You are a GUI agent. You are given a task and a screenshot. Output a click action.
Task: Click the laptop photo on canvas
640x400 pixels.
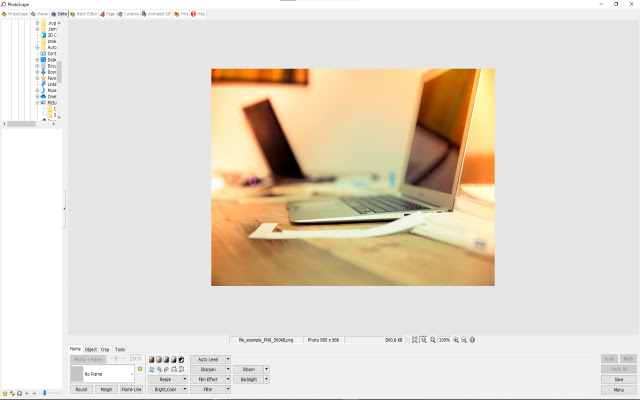click(x=353, y=177)
